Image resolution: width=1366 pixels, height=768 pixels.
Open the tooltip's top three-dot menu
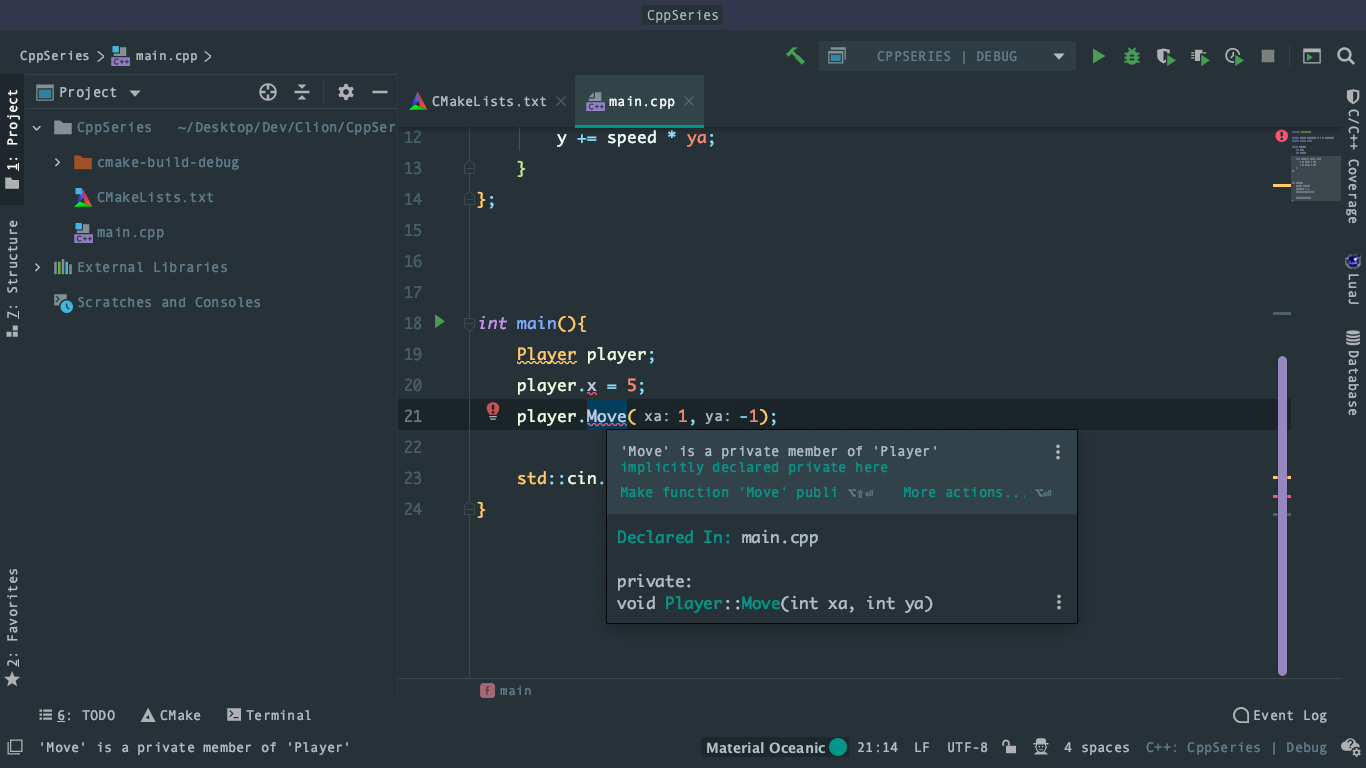[x=1058, y=452]
